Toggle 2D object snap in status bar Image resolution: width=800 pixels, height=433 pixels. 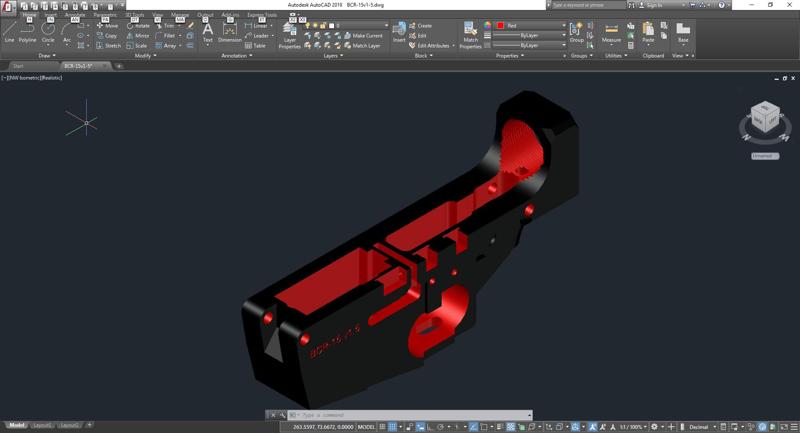[x=484, y=427]
